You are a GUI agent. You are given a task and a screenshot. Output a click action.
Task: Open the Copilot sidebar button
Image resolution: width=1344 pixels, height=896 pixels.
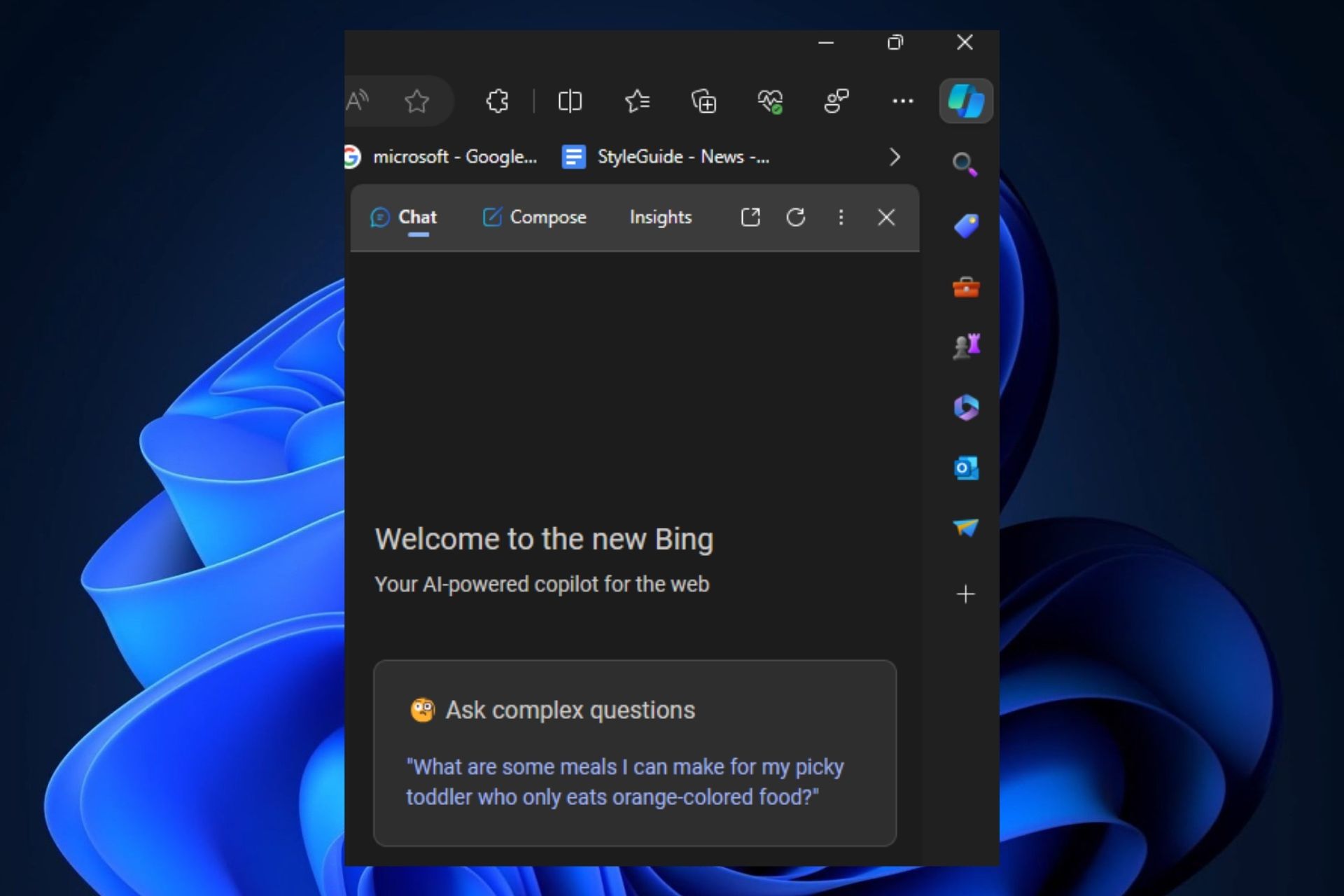(965, 101)
